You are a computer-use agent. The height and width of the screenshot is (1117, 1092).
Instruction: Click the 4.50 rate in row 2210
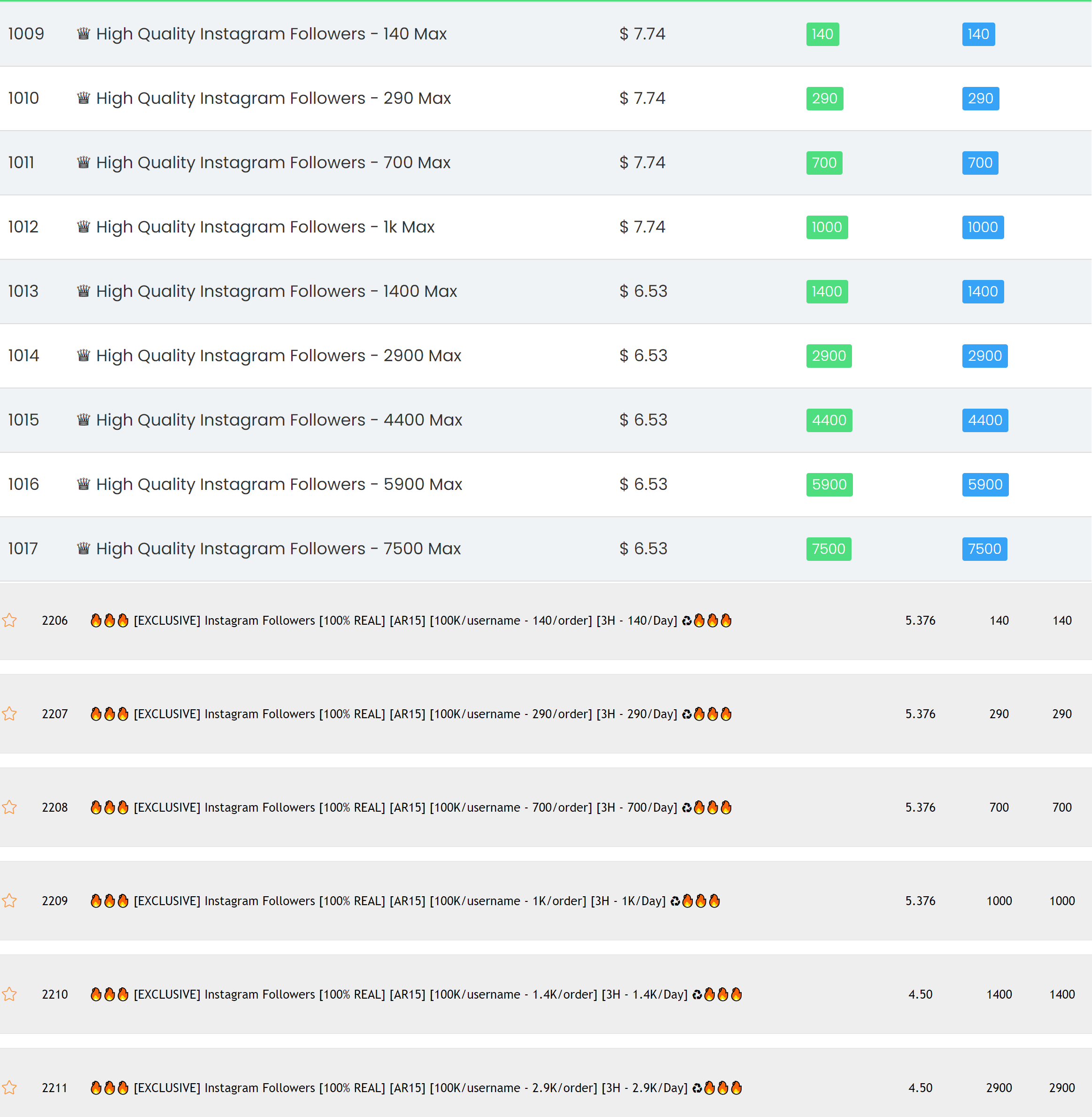point(920,994)
